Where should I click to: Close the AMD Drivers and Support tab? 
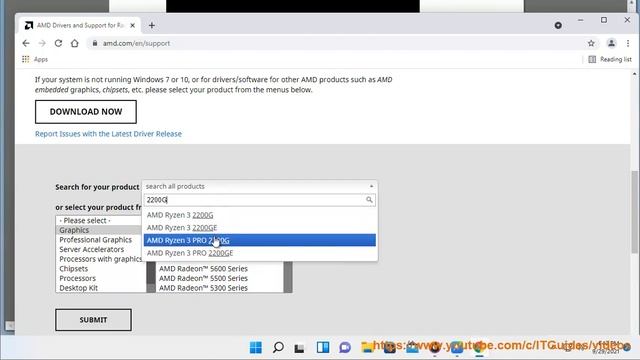(133, 25)
